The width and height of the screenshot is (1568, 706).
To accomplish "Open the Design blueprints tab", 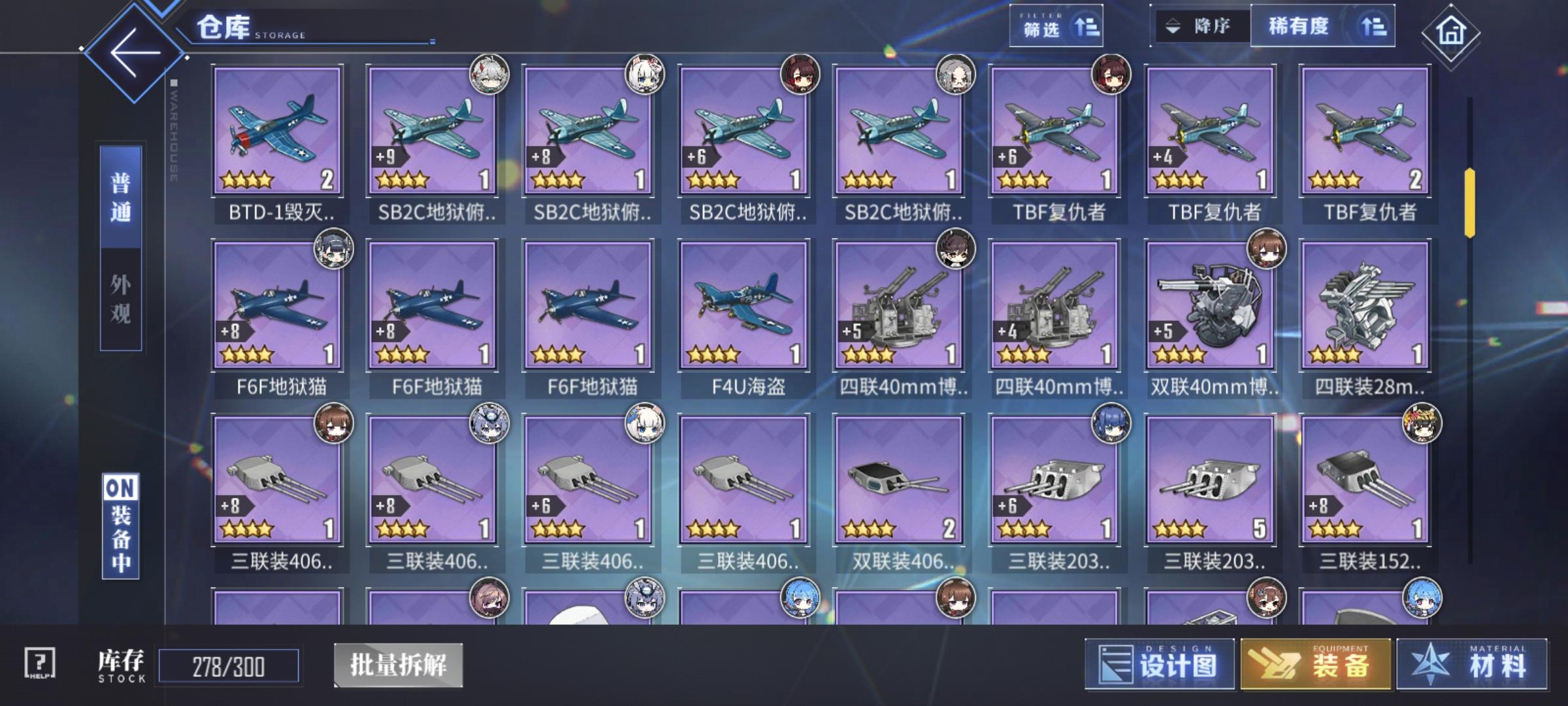I will [x=1160, y=664].
